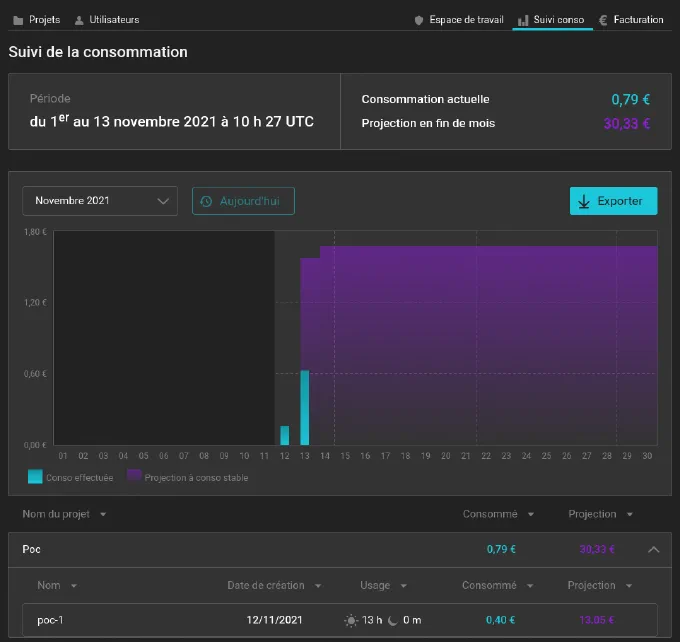This screenshot has height=642, width=680.
Task: Click the euro icon beside Facturation
Action: click(x=603, y=20)
